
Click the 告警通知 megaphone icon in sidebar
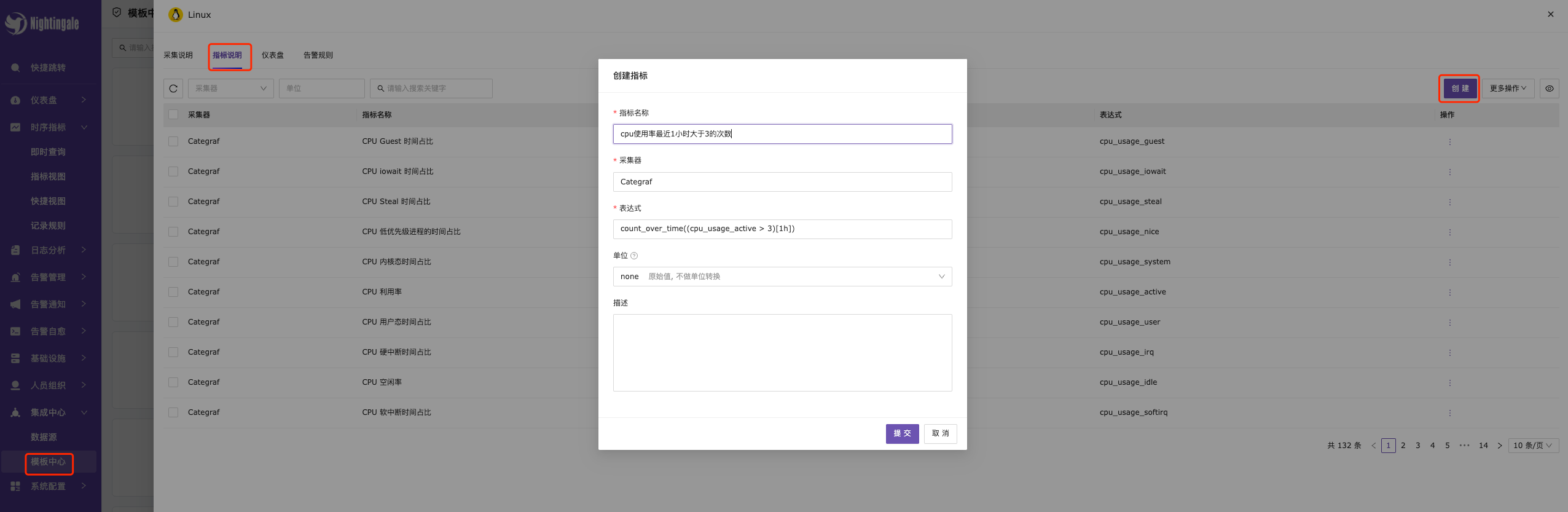coord(15,304)
